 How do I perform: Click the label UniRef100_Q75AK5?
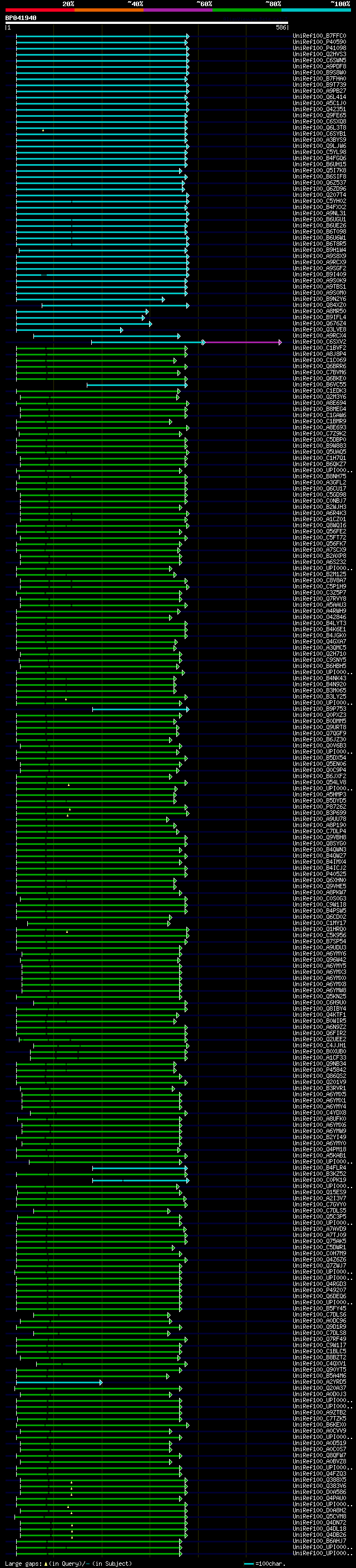tap(319, 1241)
